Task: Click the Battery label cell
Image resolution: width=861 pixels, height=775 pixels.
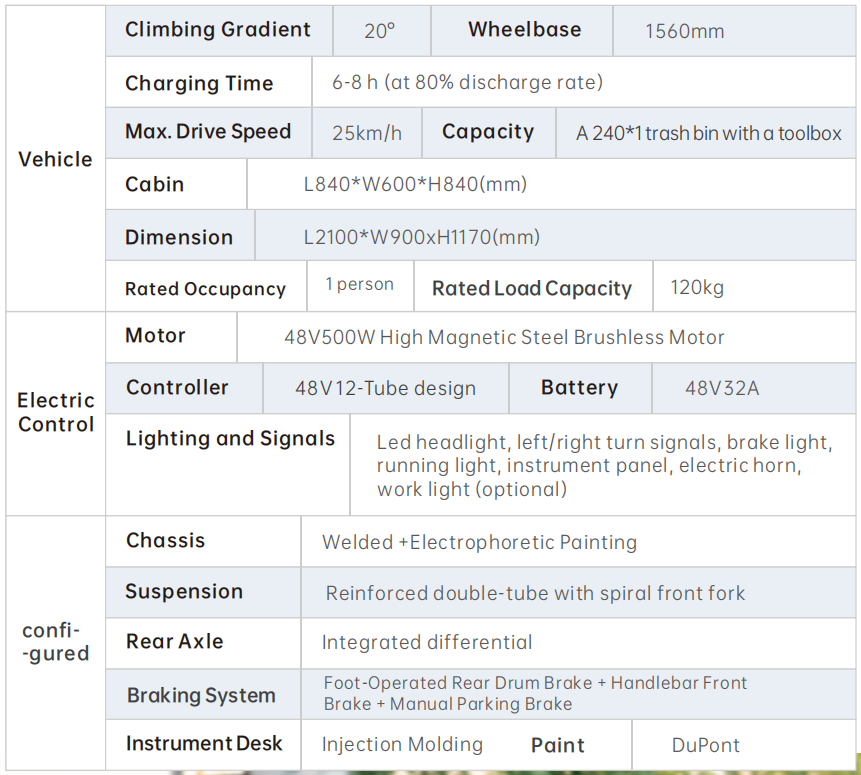Action: coord(580,388)
